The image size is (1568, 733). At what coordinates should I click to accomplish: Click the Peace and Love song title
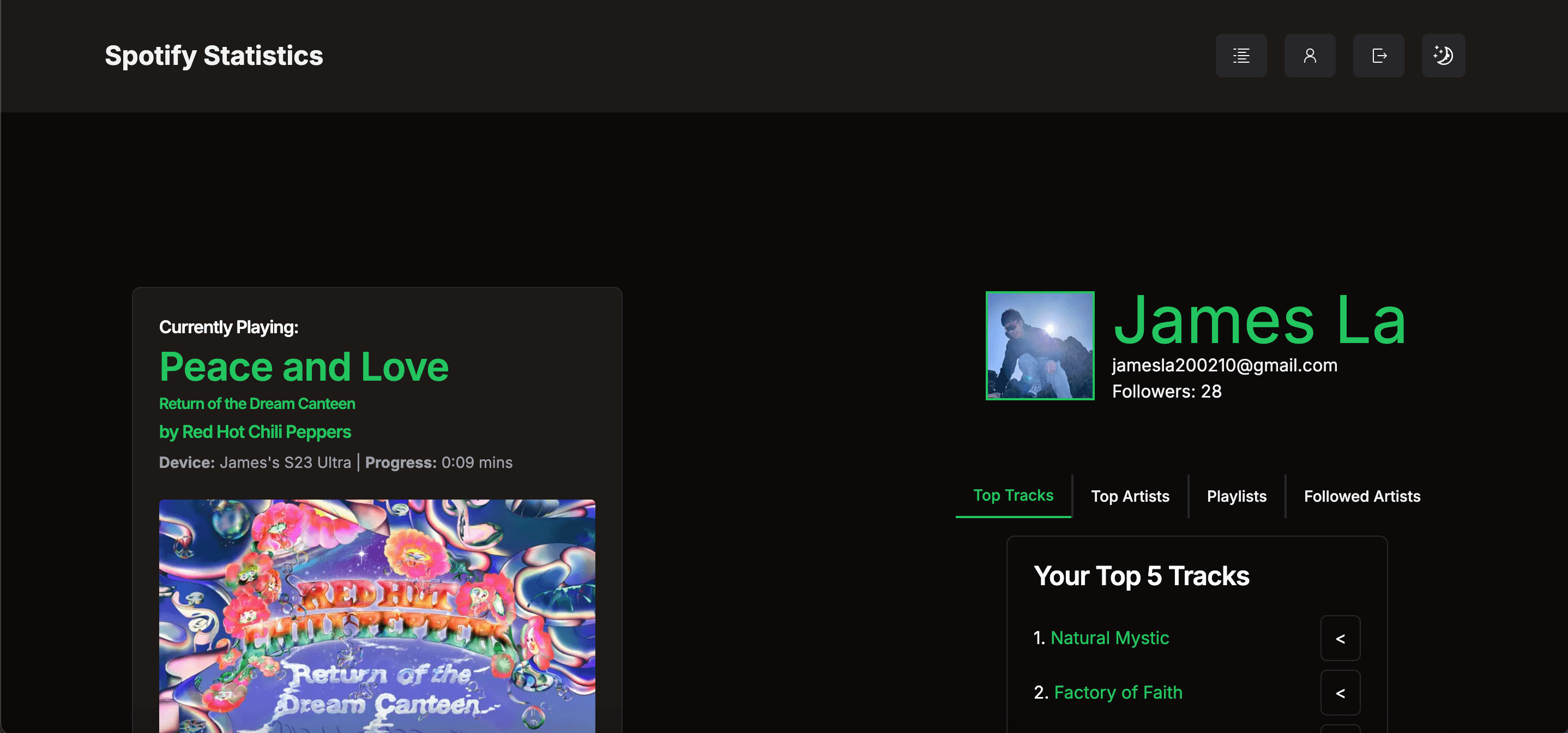304,366
